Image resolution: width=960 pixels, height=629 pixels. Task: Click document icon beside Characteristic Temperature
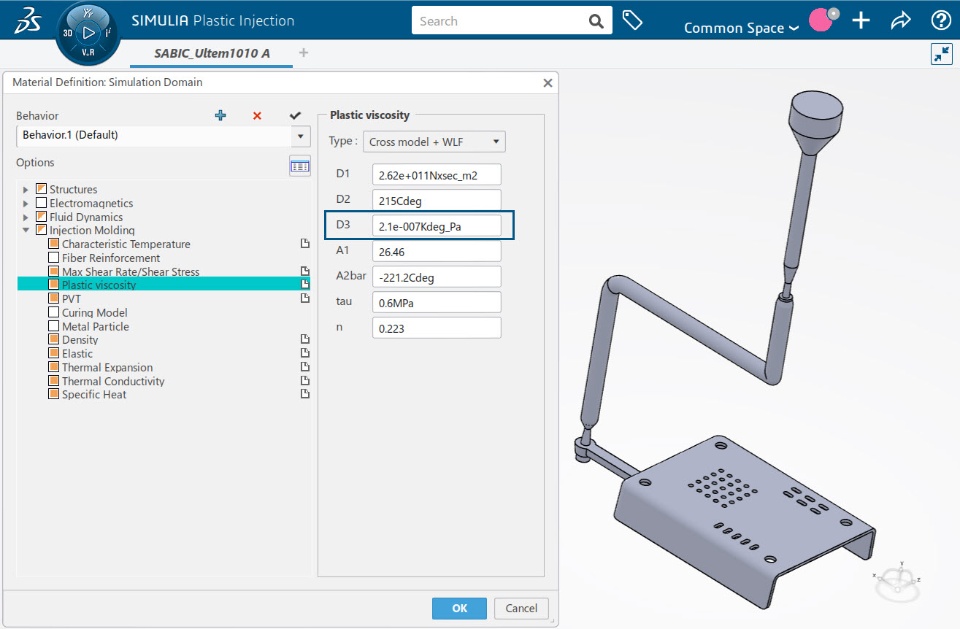point(305,244)
